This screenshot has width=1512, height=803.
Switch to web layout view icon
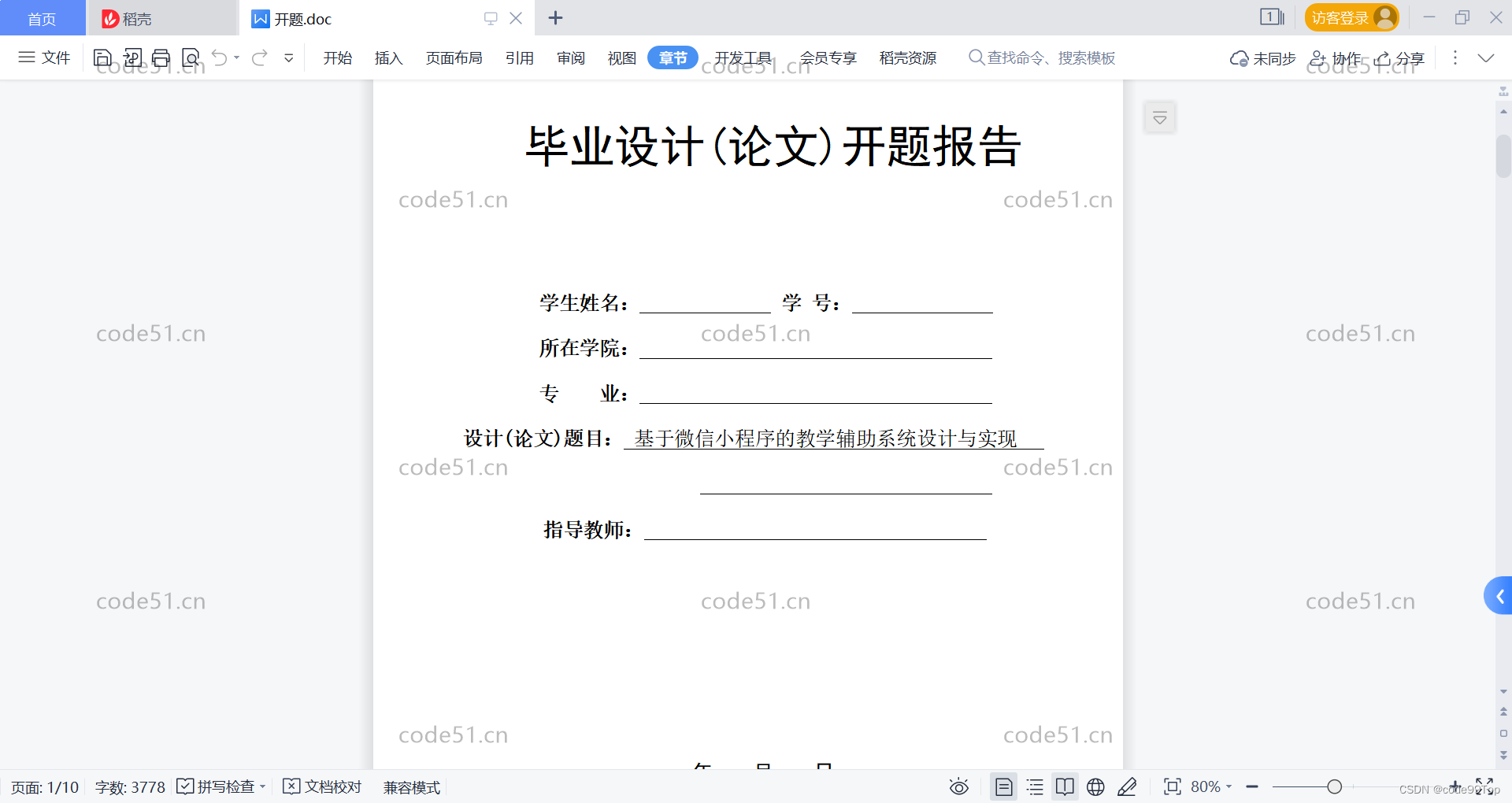point(1095,786)
